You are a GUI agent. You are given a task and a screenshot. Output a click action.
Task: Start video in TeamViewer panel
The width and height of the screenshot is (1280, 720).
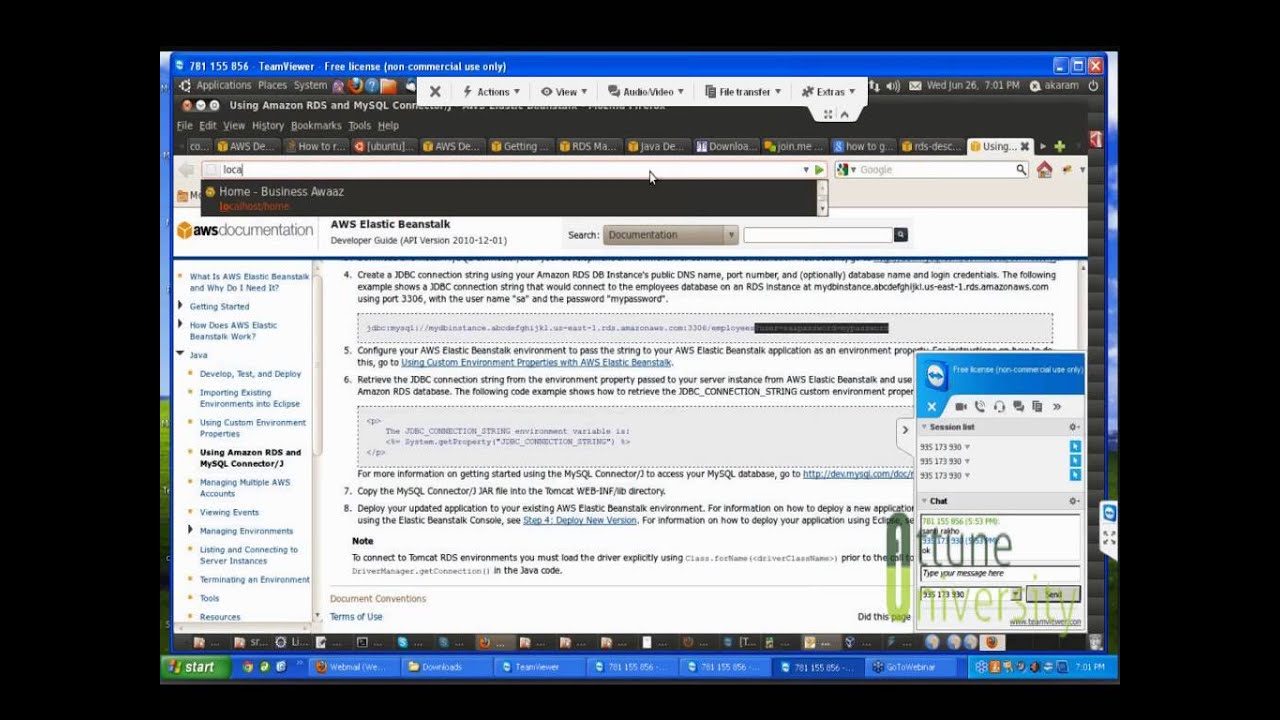tap(961, 407)
